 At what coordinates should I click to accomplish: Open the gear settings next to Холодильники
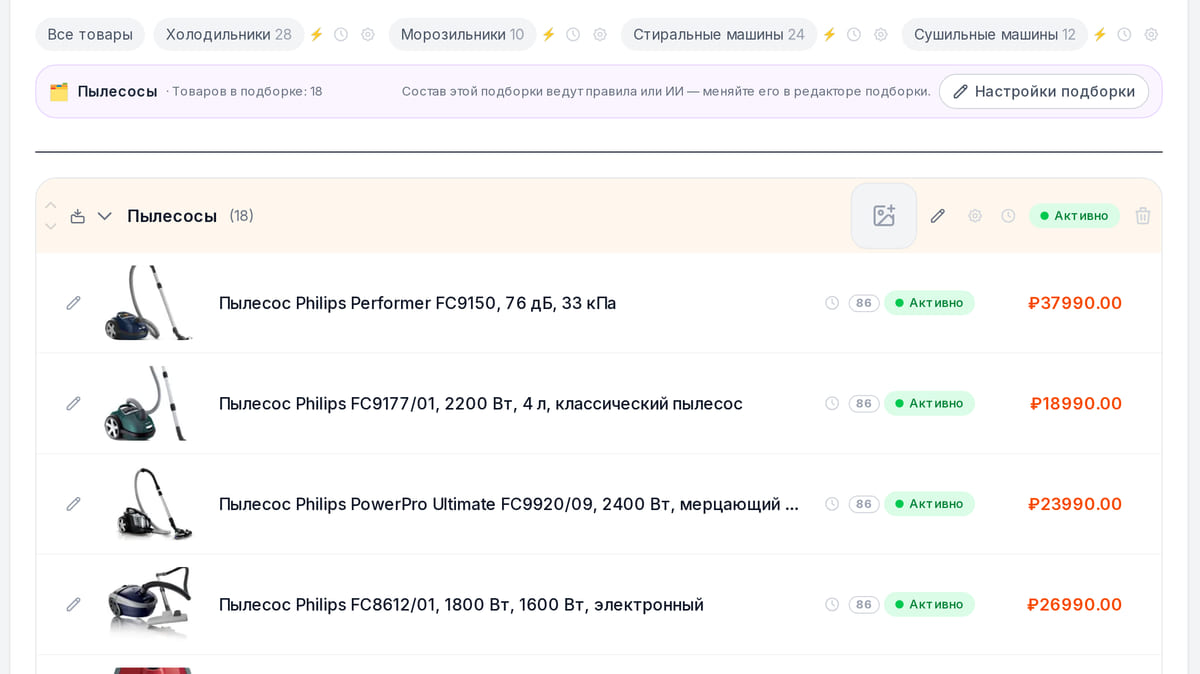click(368, 34)
